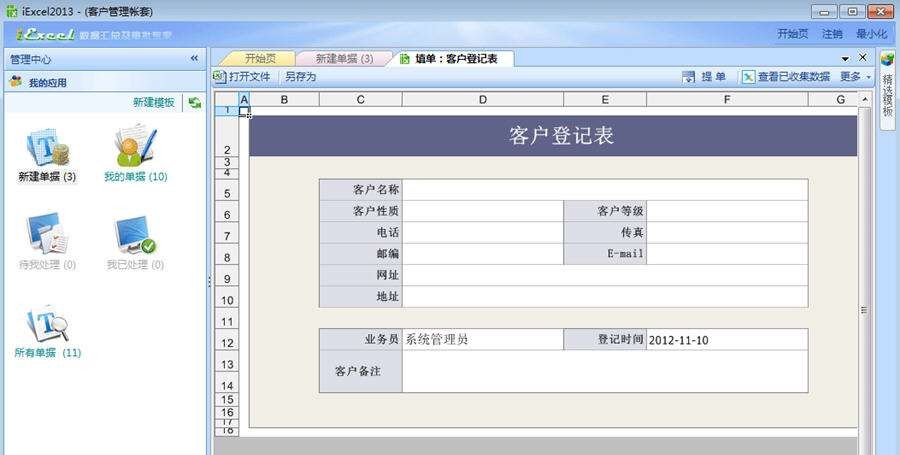Click 另存为 in the toolbar

pos(301,76)
